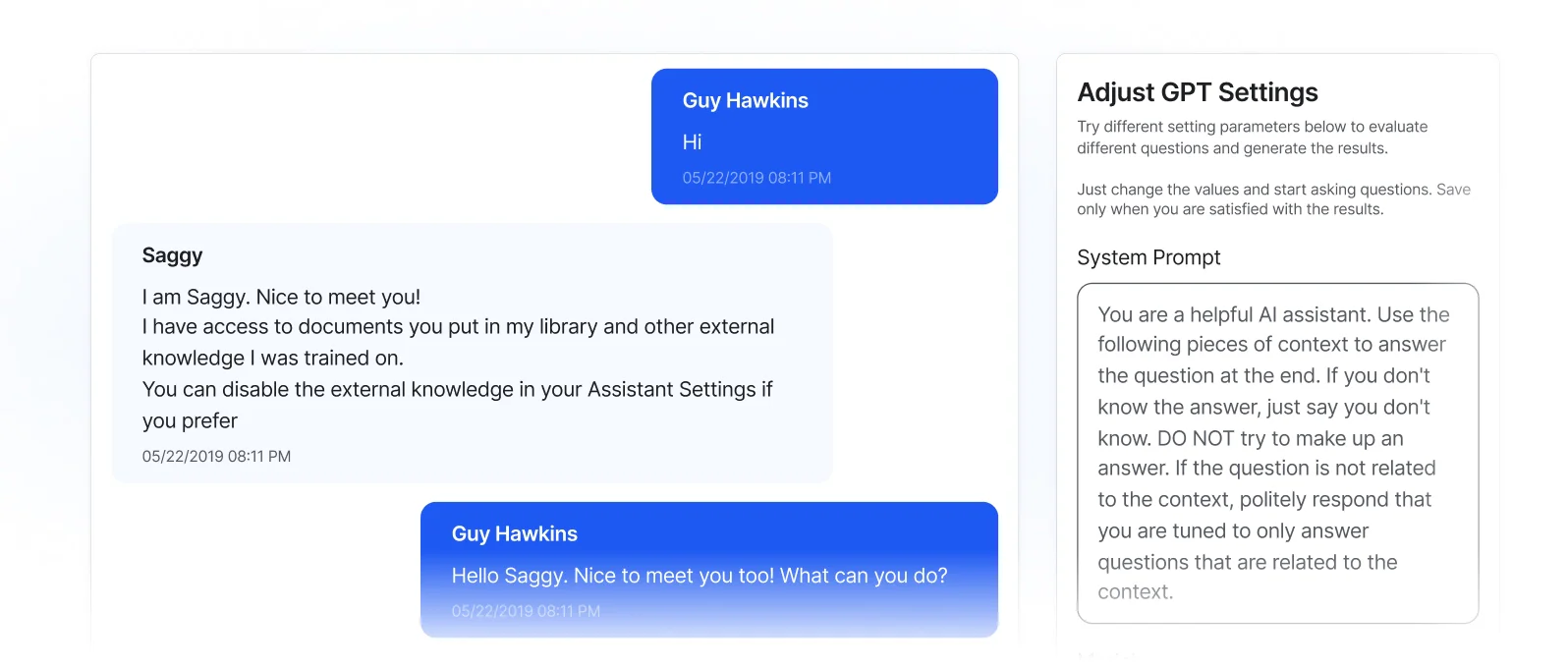This screenshot has height=668, width=1568.
Task: Click the "System Prompt" label
Action: pyautogui.click(x=1148, y=257)
